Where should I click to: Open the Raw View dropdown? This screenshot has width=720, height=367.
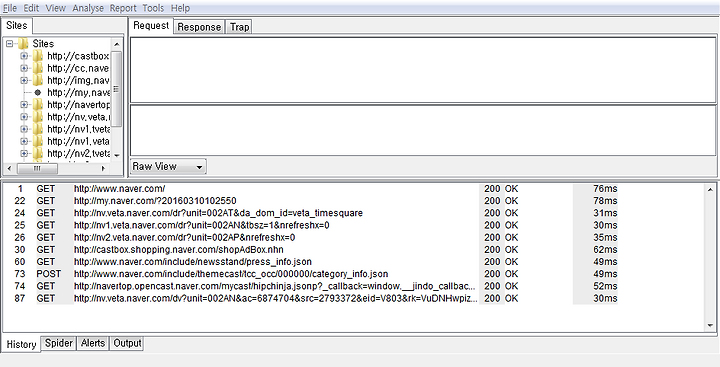click(169, 167)
